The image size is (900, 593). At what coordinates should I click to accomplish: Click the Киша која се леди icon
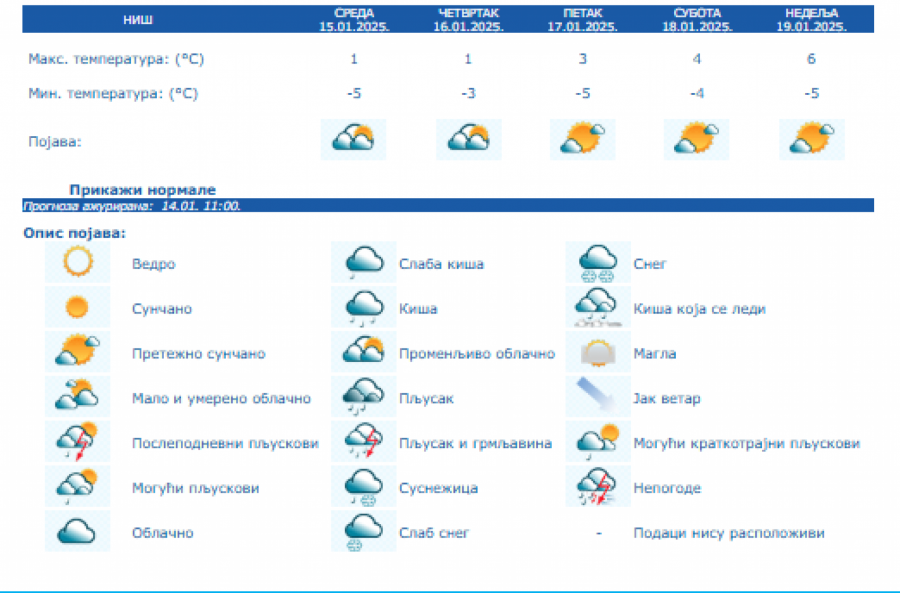coord(598,308)
